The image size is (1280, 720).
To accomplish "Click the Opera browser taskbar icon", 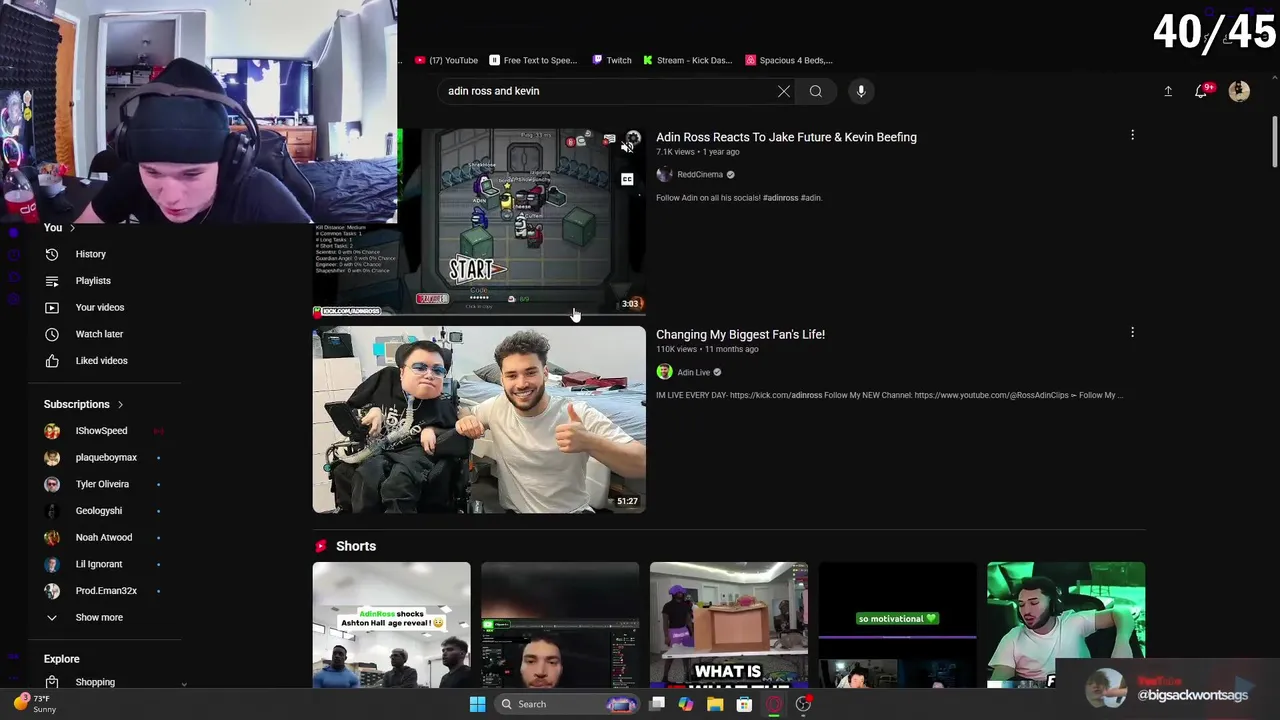I will click(774, 704).
